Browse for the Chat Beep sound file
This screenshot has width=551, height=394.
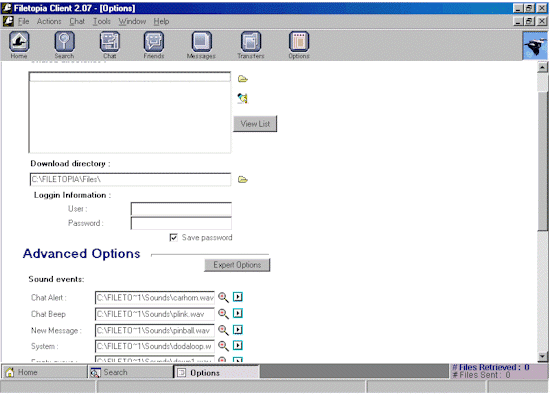pyautogui.click(x=223, y=313)
